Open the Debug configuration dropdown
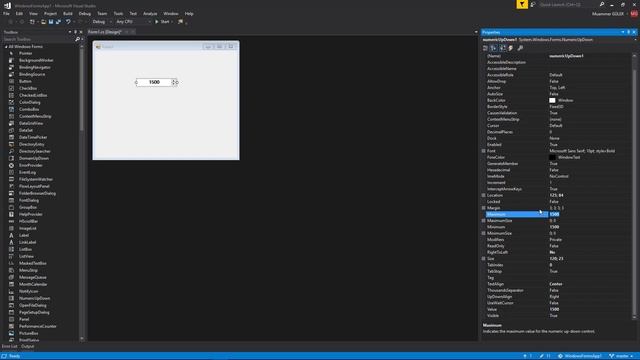This screenshot has height=360, width=640. pyautogui.click(x=101, y=22)
